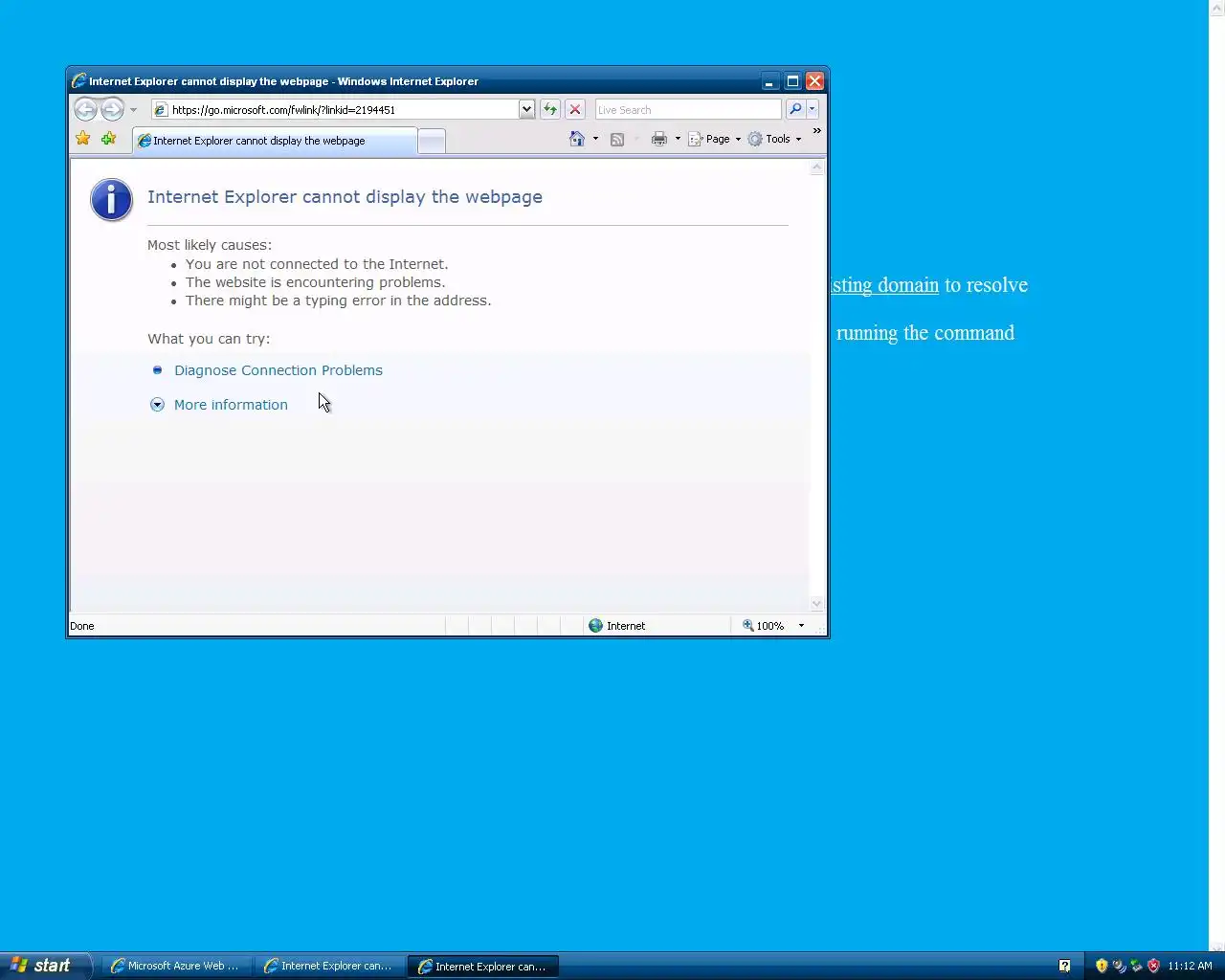Switch to Microsoft Azure Web taskbar window
The width and height of the screenshot is (1225, 980).
177,967
